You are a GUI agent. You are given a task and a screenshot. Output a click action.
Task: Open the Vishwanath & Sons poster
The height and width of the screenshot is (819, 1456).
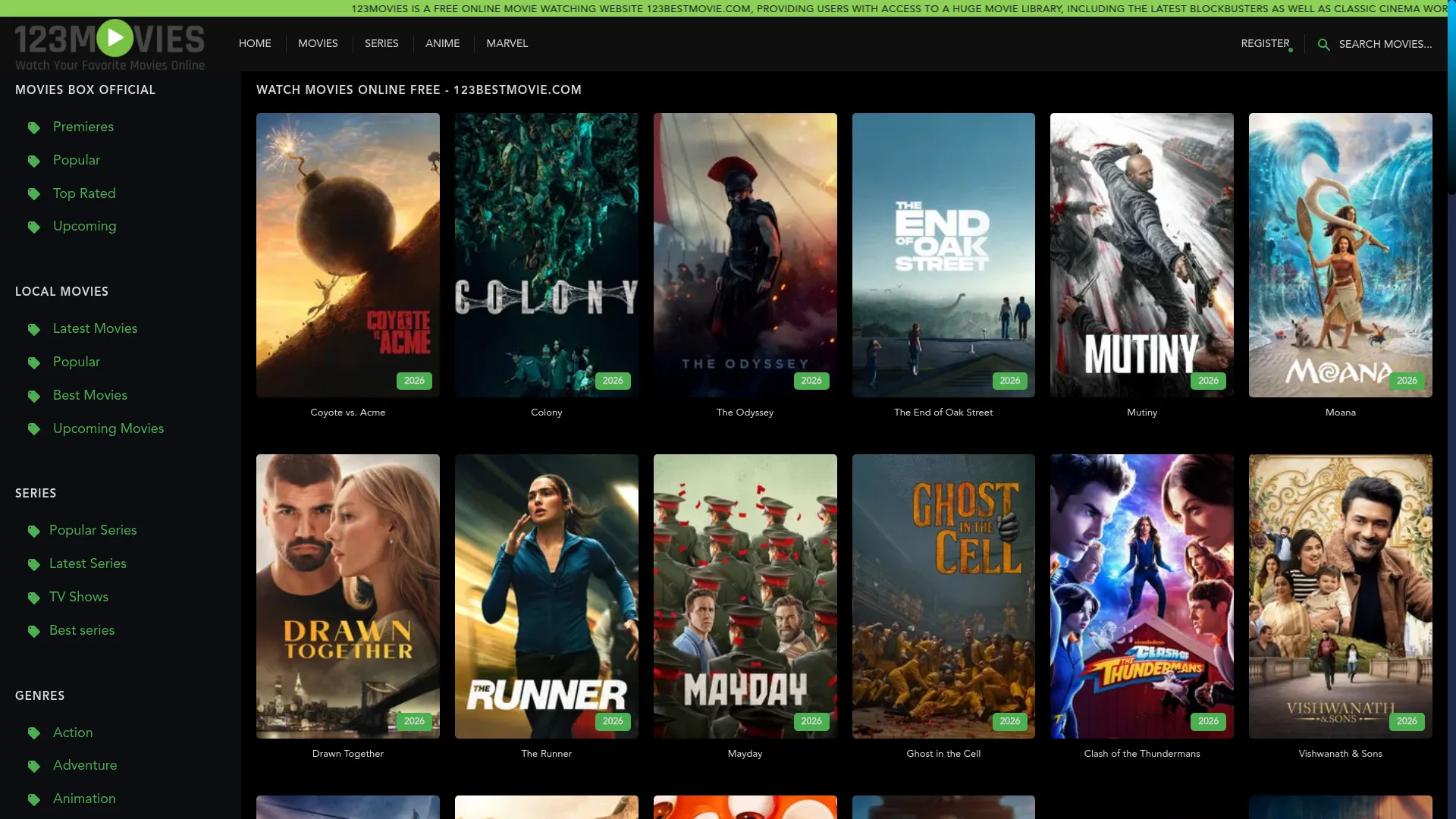[1341, 596]
